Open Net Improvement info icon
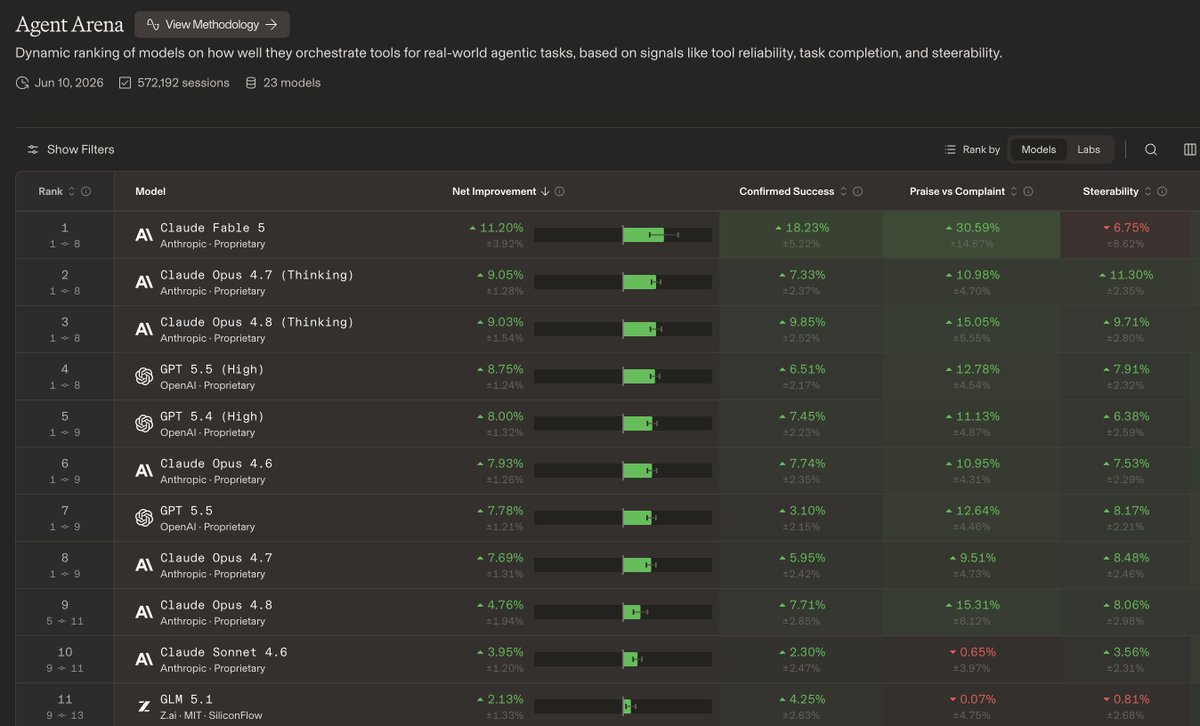Image resolution: width=1200 pixels, height=726 pixels. (x=559, y=191)
